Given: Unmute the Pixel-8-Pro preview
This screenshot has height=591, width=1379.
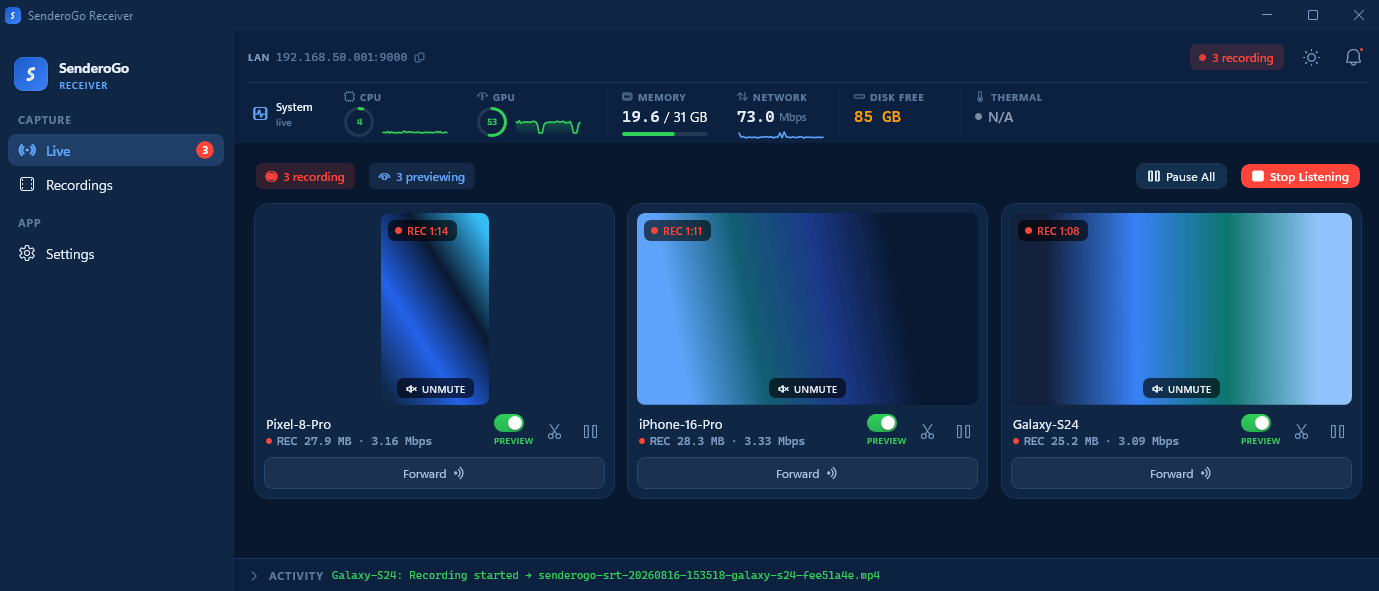Looking at the screenshot, I should (x=435, y=389).
